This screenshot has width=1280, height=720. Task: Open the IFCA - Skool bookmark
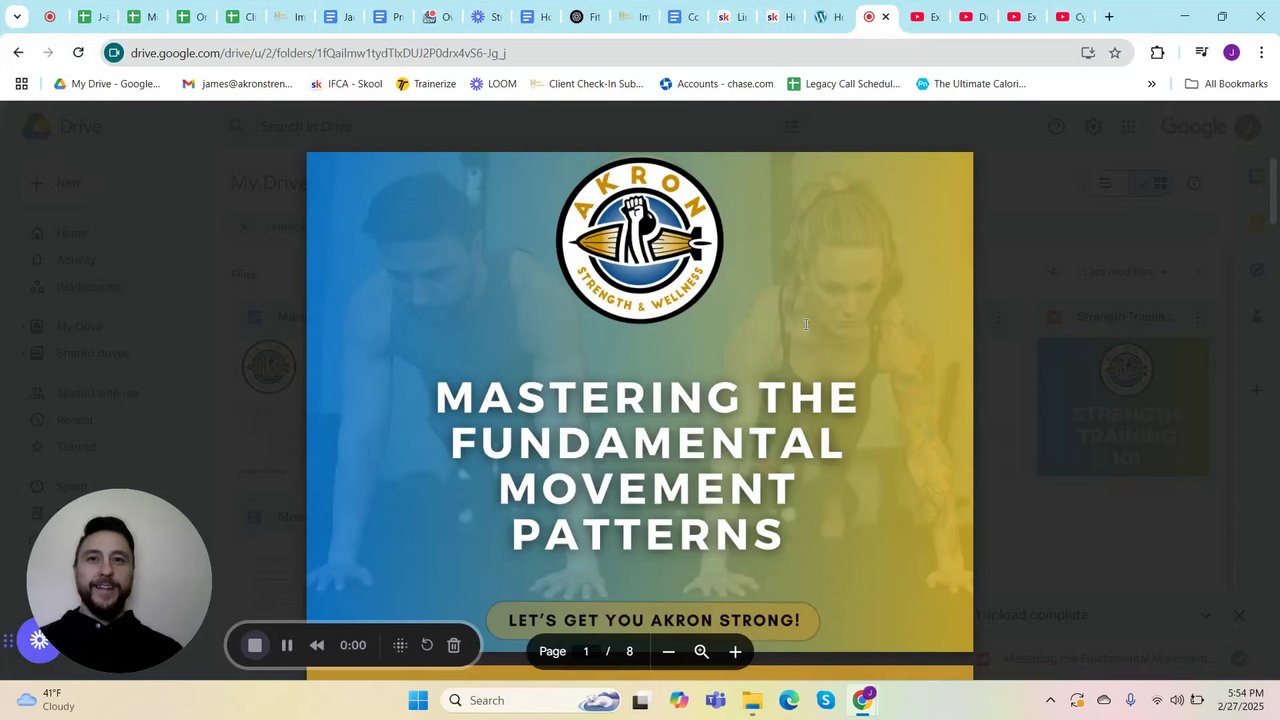(346, 84)
